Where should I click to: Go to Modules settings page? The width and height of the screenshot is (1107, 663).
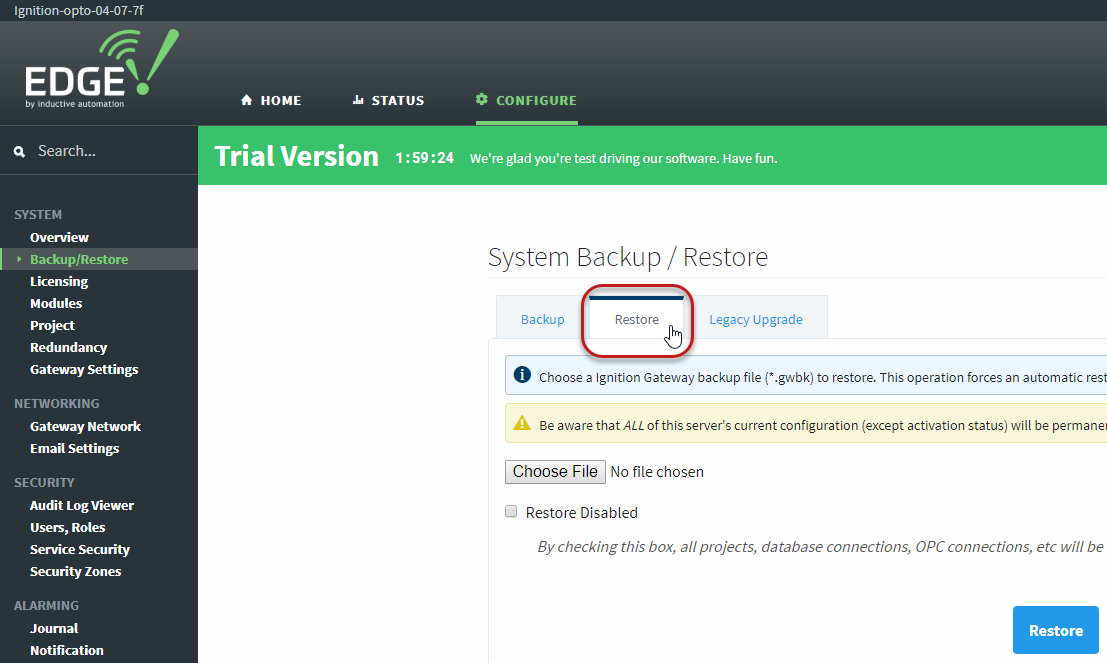click(56, 303)
